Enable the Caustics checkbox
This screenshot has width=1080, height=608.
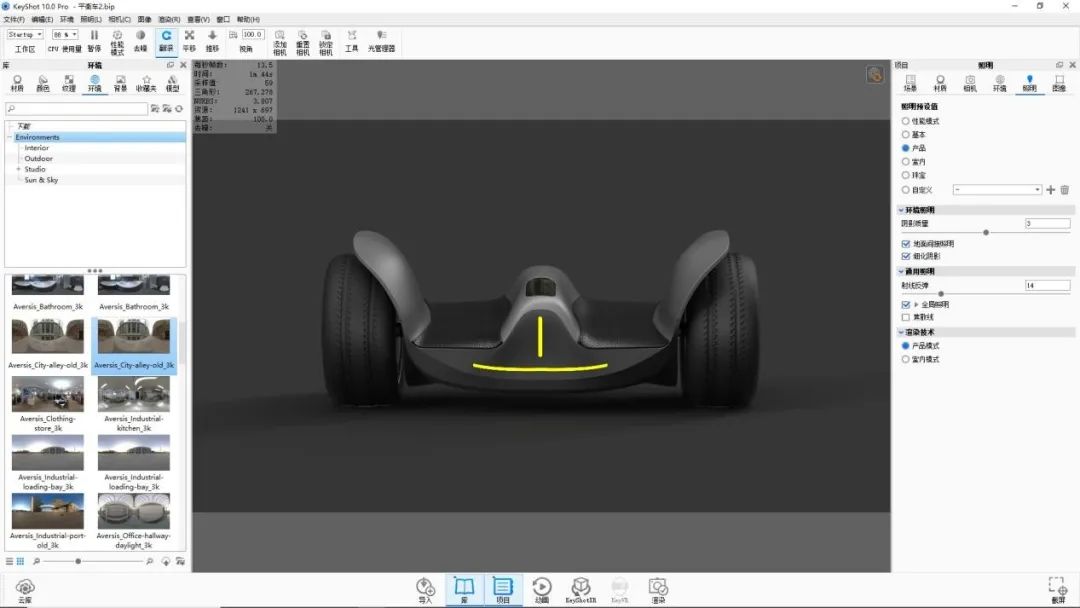click(906, 317)
